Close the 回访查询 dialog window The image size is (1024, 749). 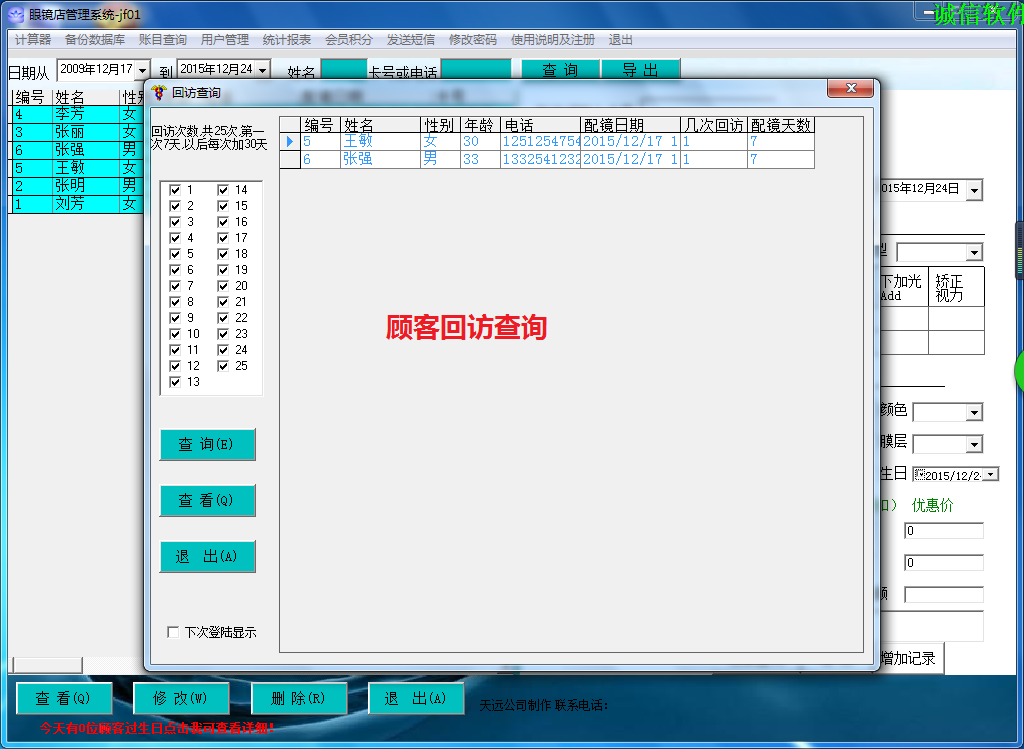[851, 89]
